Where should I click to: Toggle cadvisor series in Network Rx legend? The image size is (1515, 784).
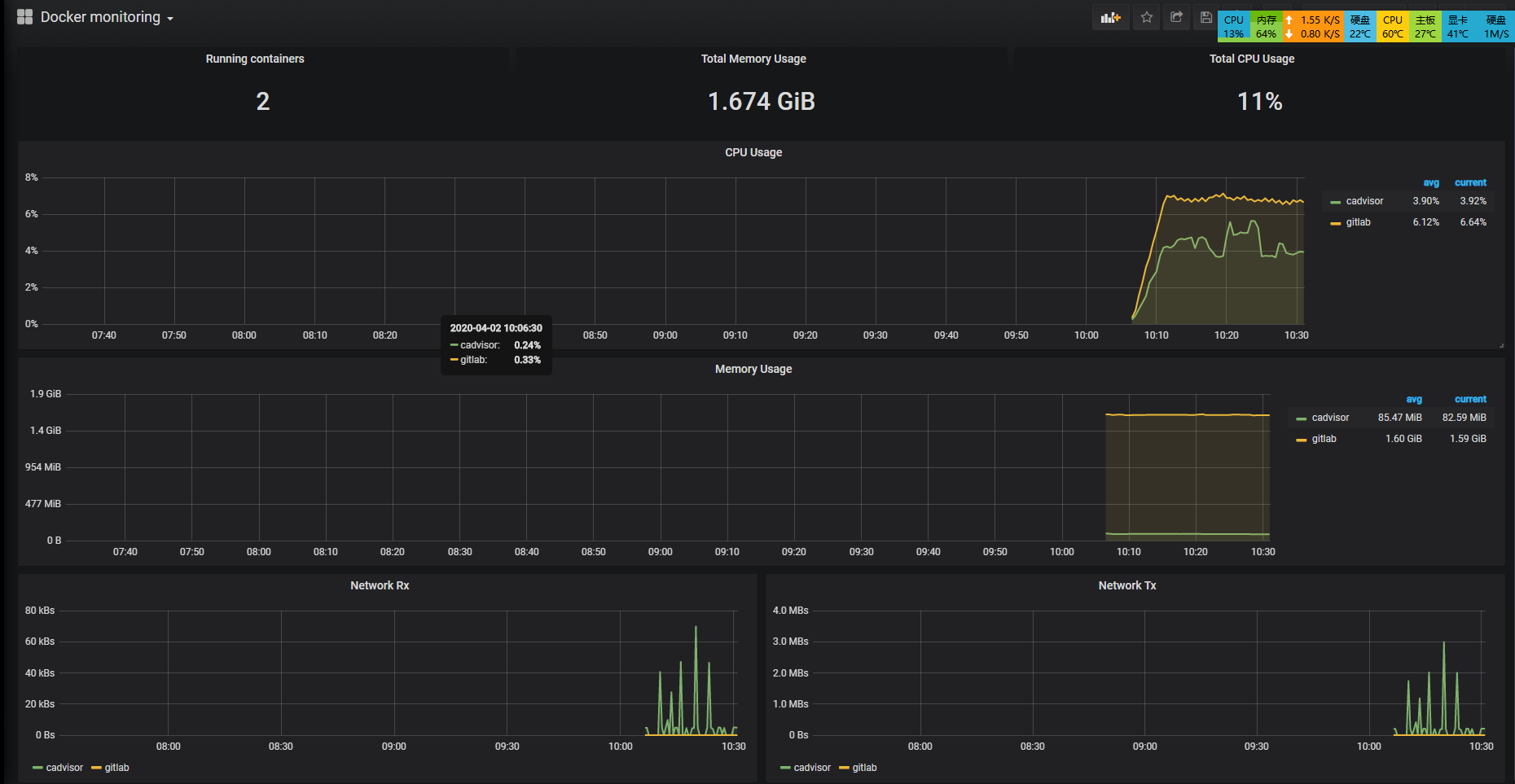coord(64,768)
